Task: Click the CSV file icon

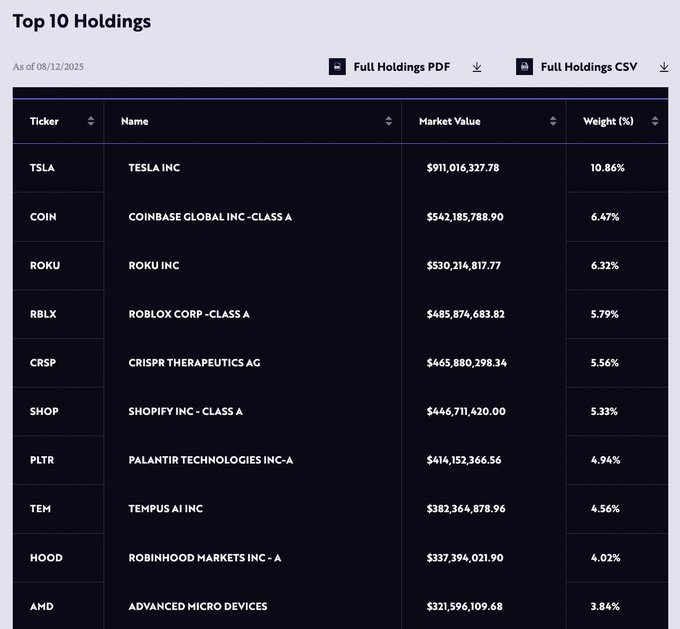Action: [x=524, y=67]
